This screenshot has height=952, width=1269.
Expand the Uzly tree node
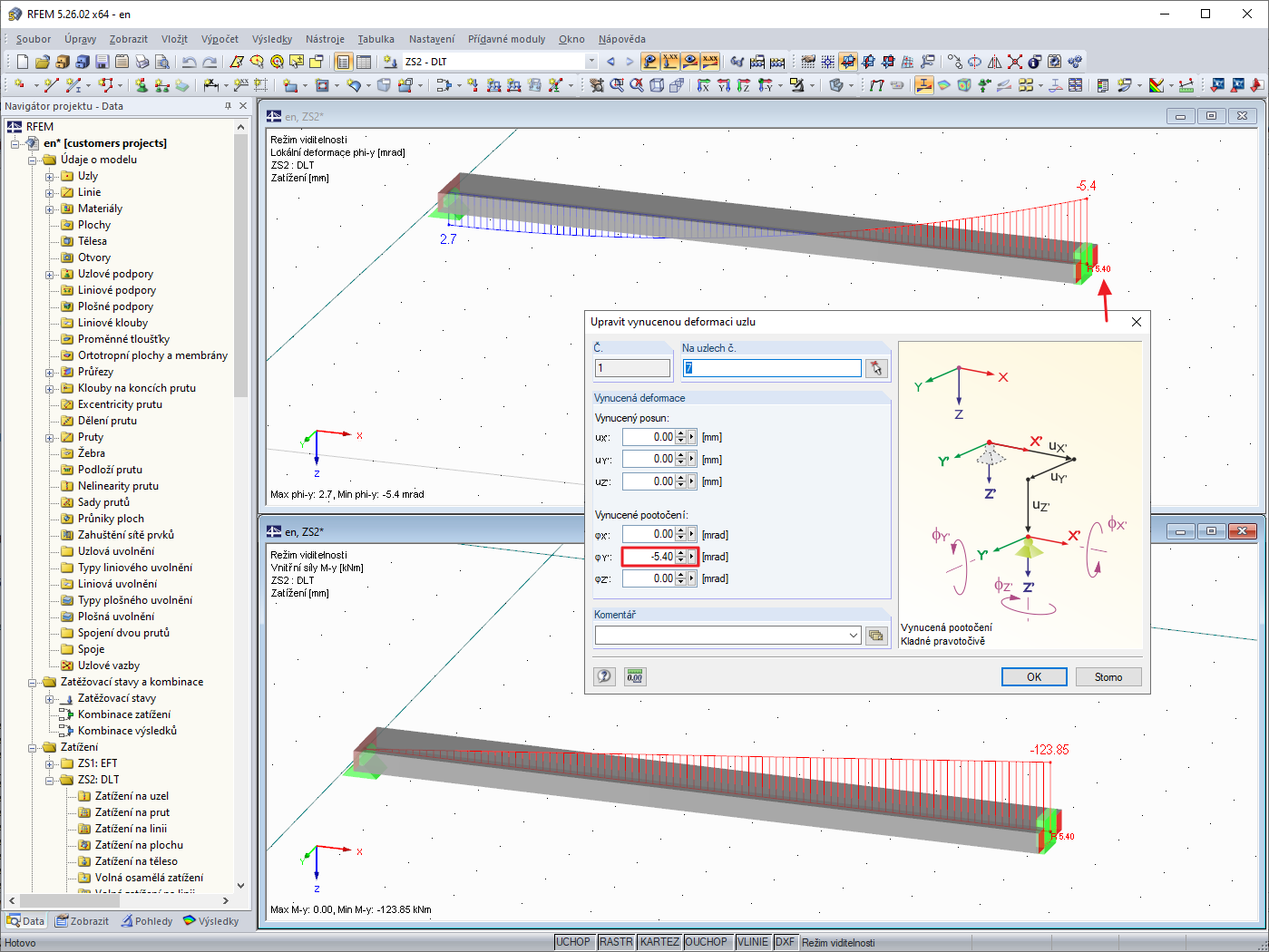(50, 177)
